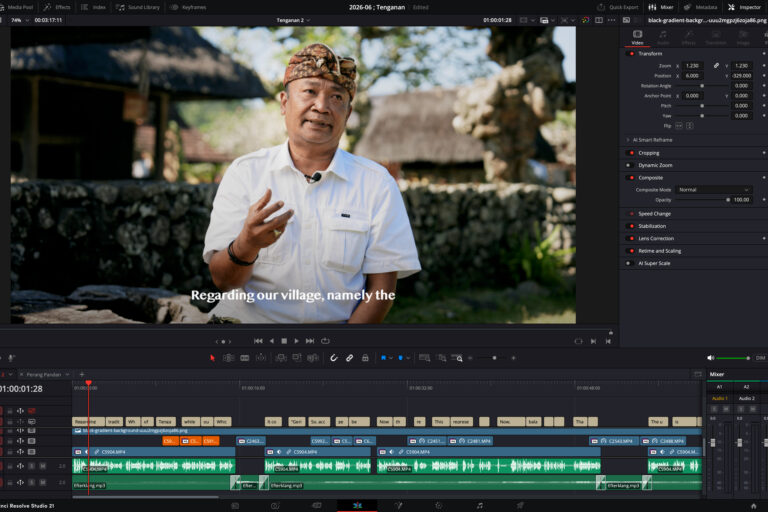Open the Keyframes panel in top bar
Screen dimensions: 768x512
coord(188,7)
